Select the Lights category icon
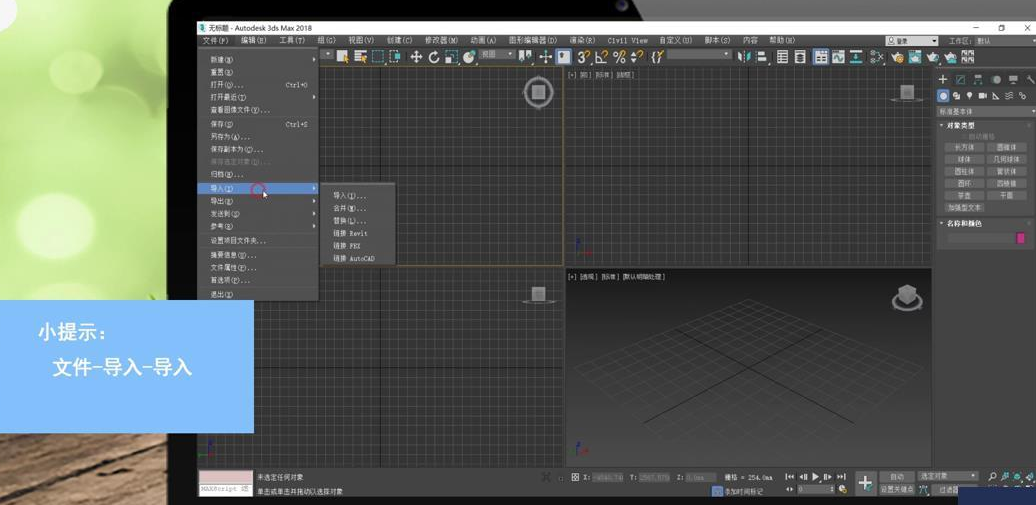Image resolution: width=1036 pixels, height=505 pixels. tap(969, 96)
